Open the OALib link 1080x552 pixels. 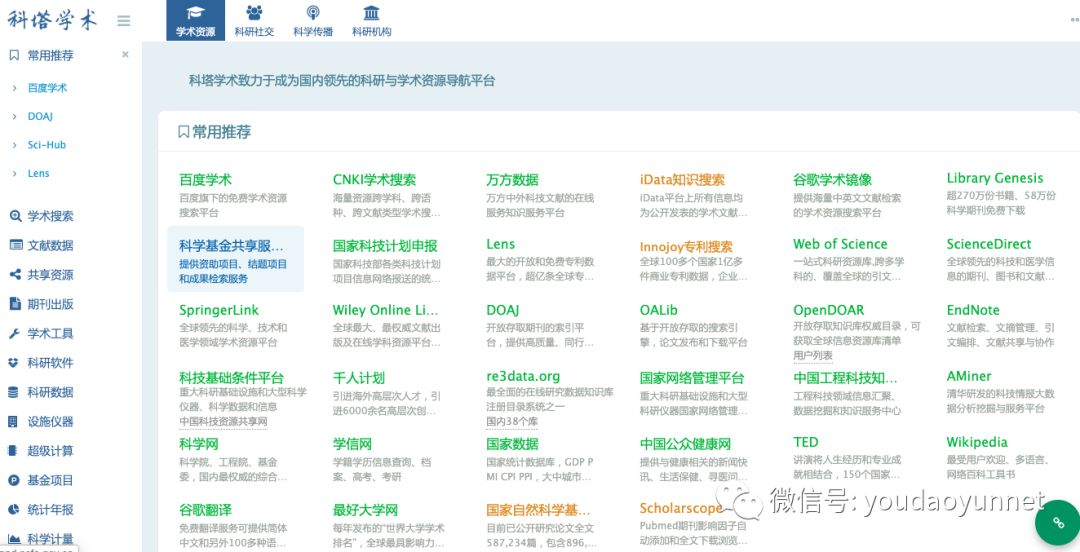[x=658, y=310]
